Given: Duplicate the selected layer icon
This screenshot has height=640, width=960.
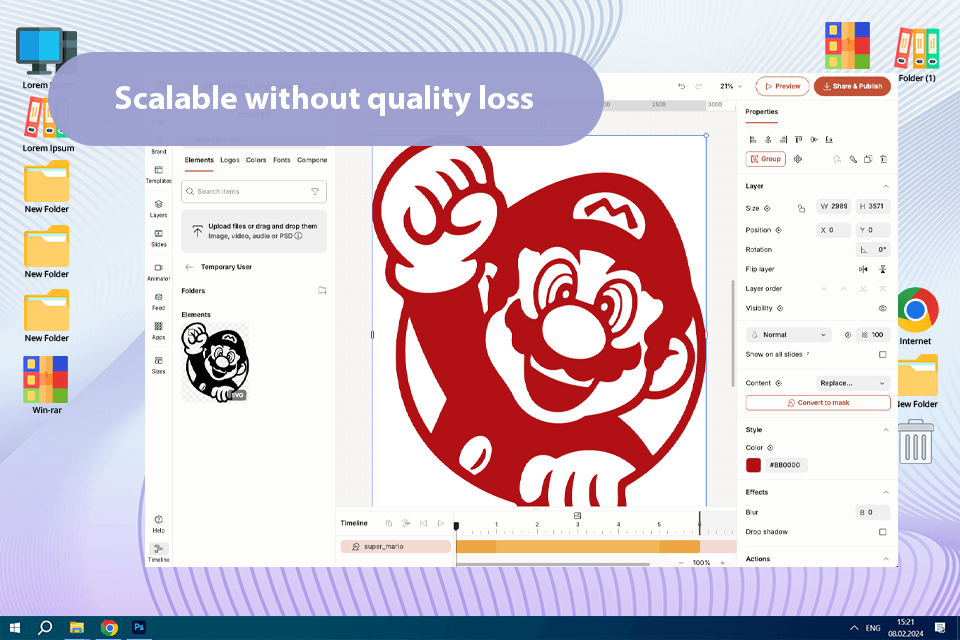Looking at the screenshot, I should tap(868, 159).
